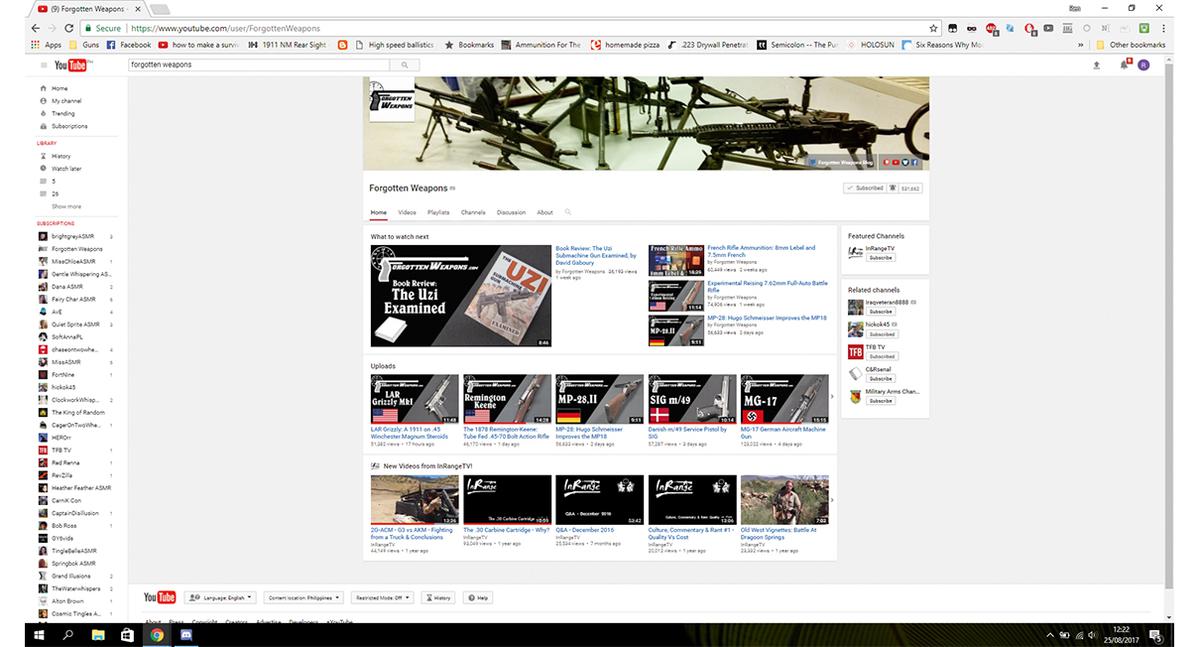Viewport: 1200px width, 647px height.
Task: Subscribe to InRangeTV featured channel
Action: point(881,258)
